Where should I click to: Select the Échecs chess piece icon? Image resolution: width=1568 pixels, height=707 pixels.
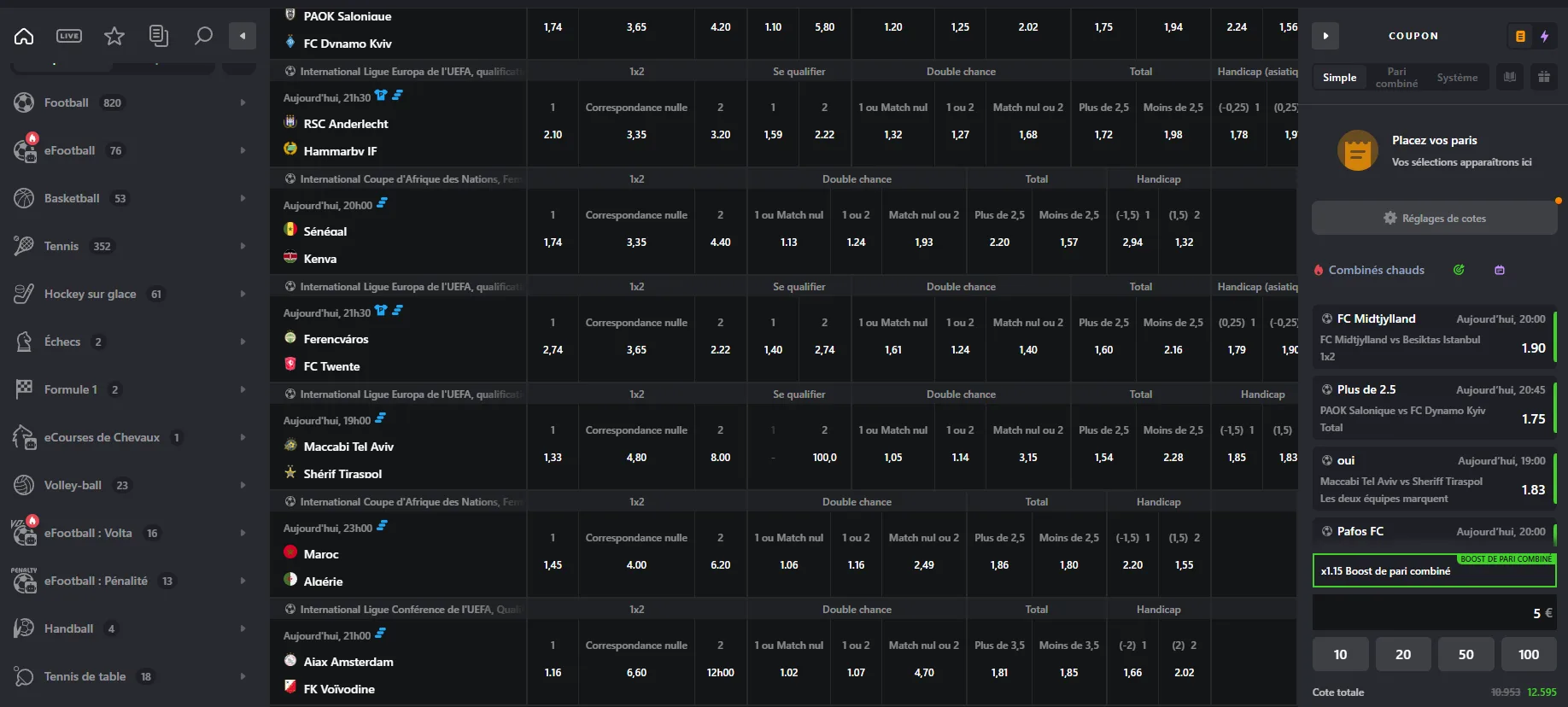point(24,342)
